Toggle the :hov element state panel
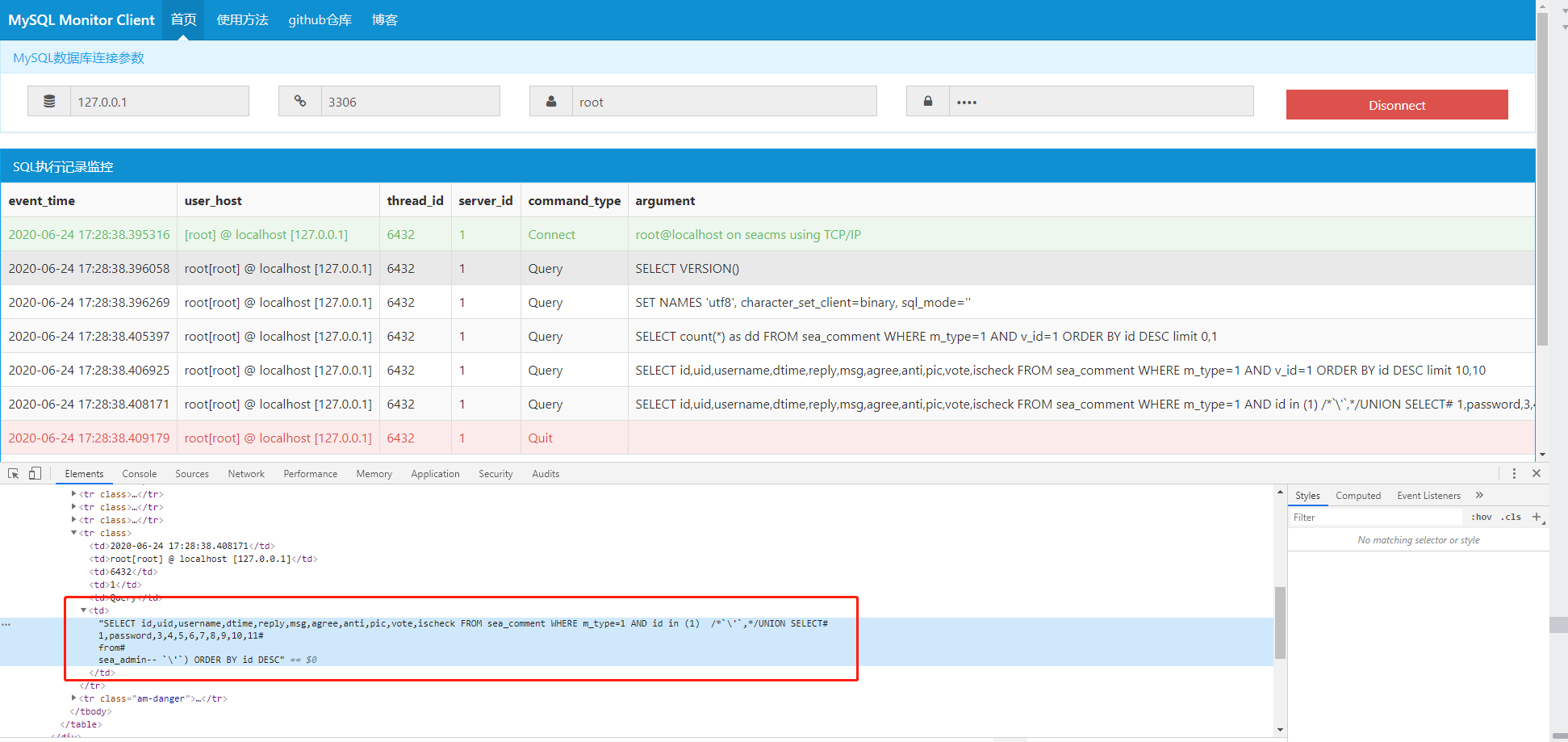 (x=1482, y=518)
